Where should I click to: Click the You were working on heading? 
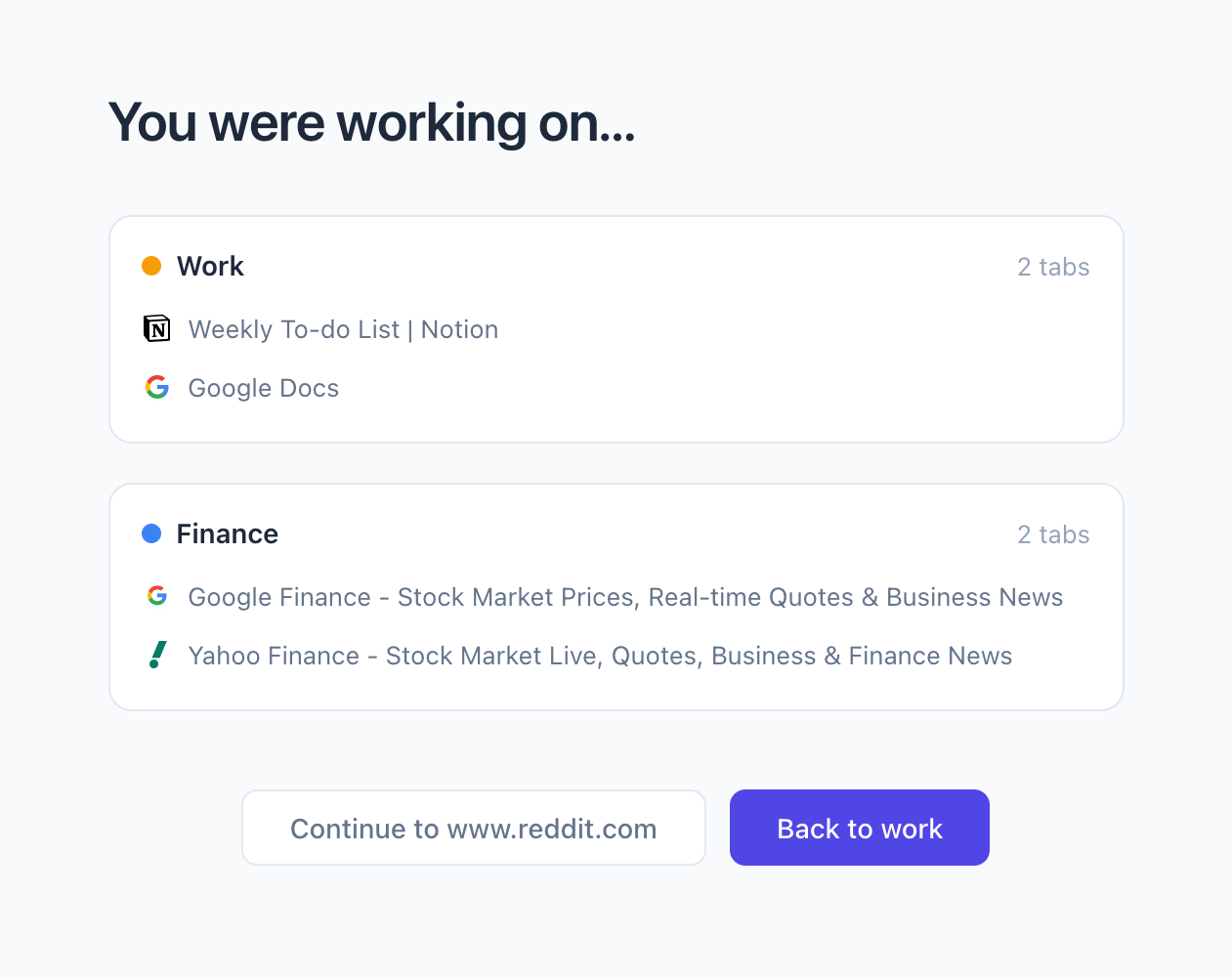pos(371,122)
